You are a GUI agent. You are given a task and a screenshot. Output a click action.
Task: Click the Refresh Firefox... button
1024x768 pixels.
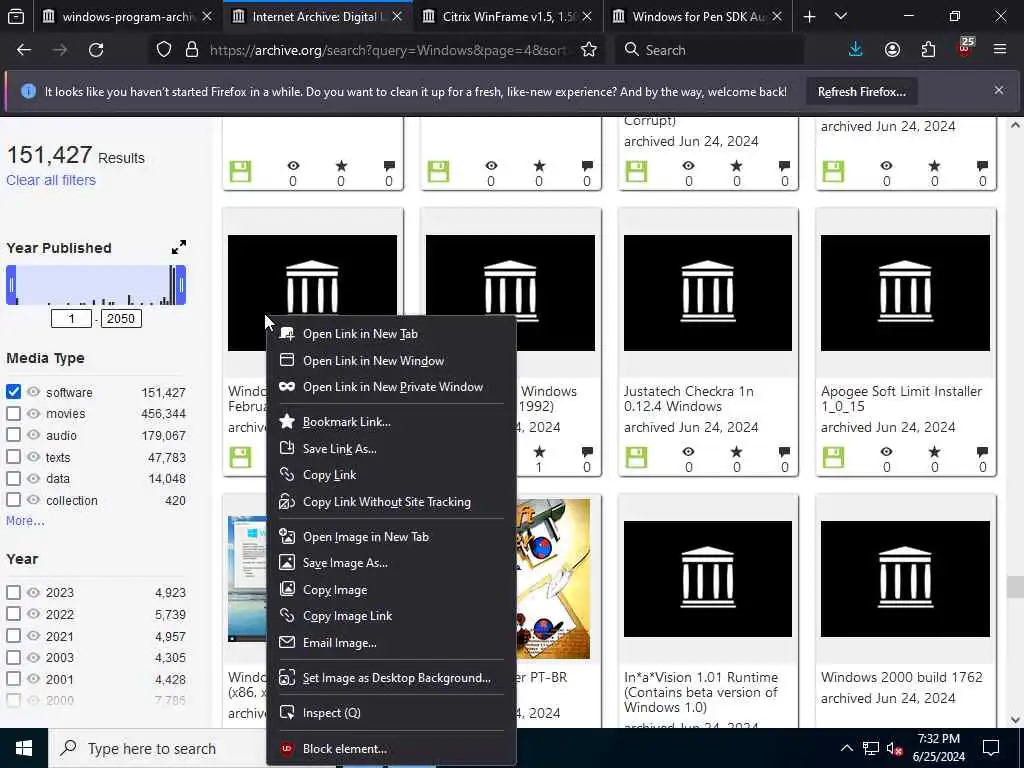861,91
